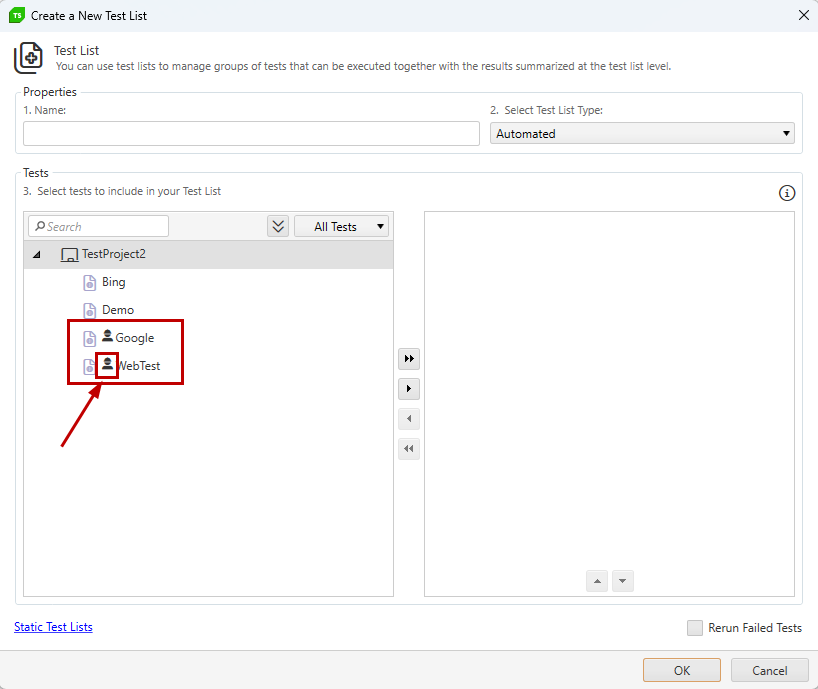This screenshot has width=818, height=689.
Task: Add selected test with the single right arrow
Action: click(x=409, y=389)
